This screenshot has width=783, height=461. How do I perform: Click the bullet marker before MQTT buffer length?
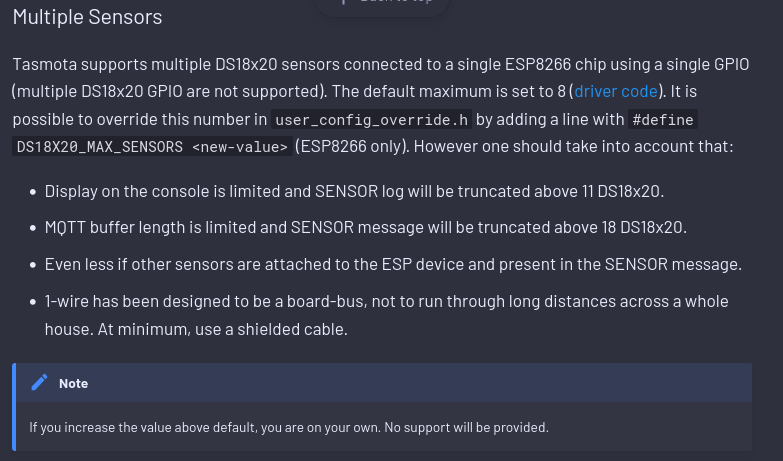[33, 228]
